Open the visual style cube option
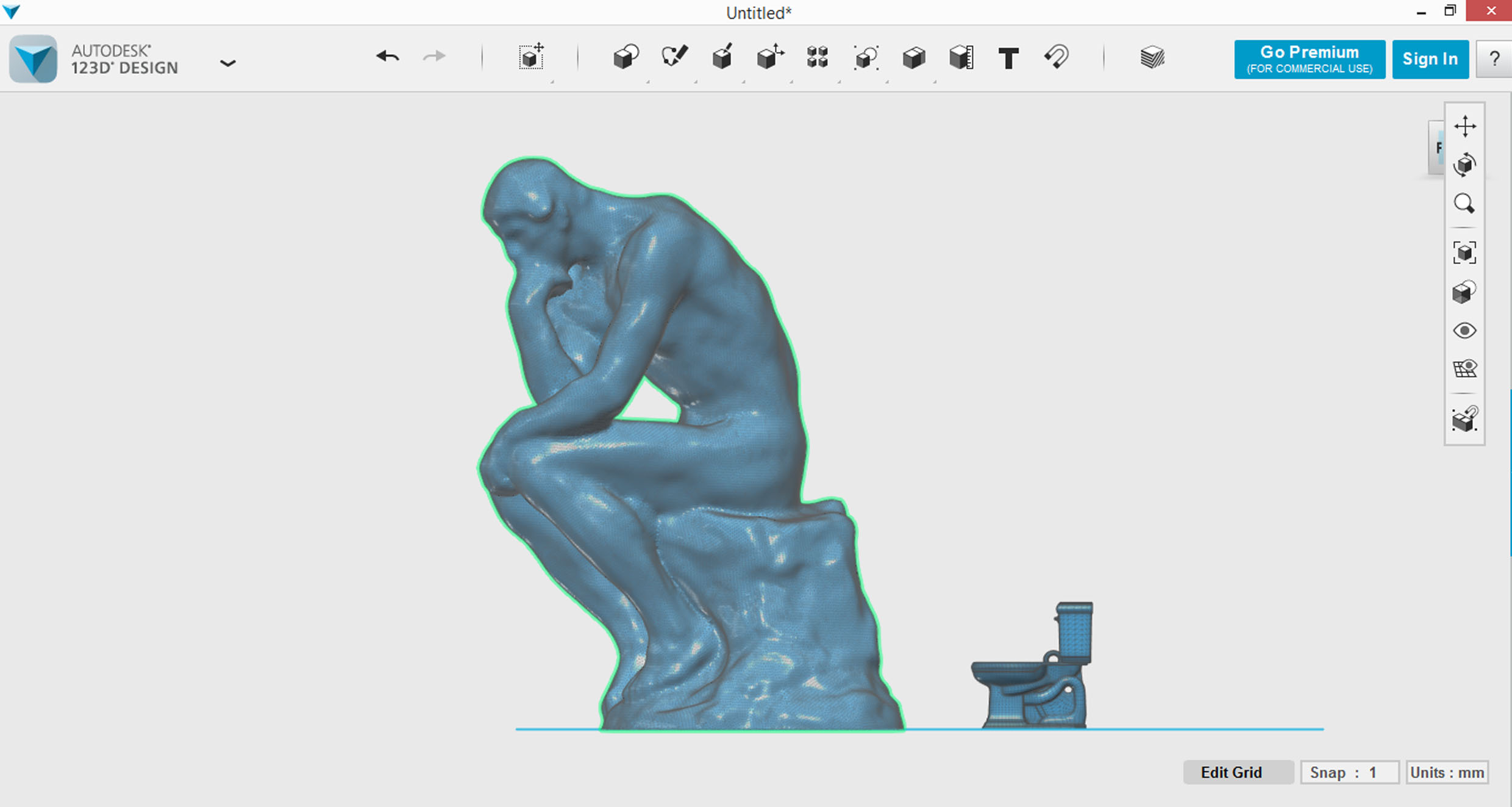1512x807 pixels. click(1464, 292)
